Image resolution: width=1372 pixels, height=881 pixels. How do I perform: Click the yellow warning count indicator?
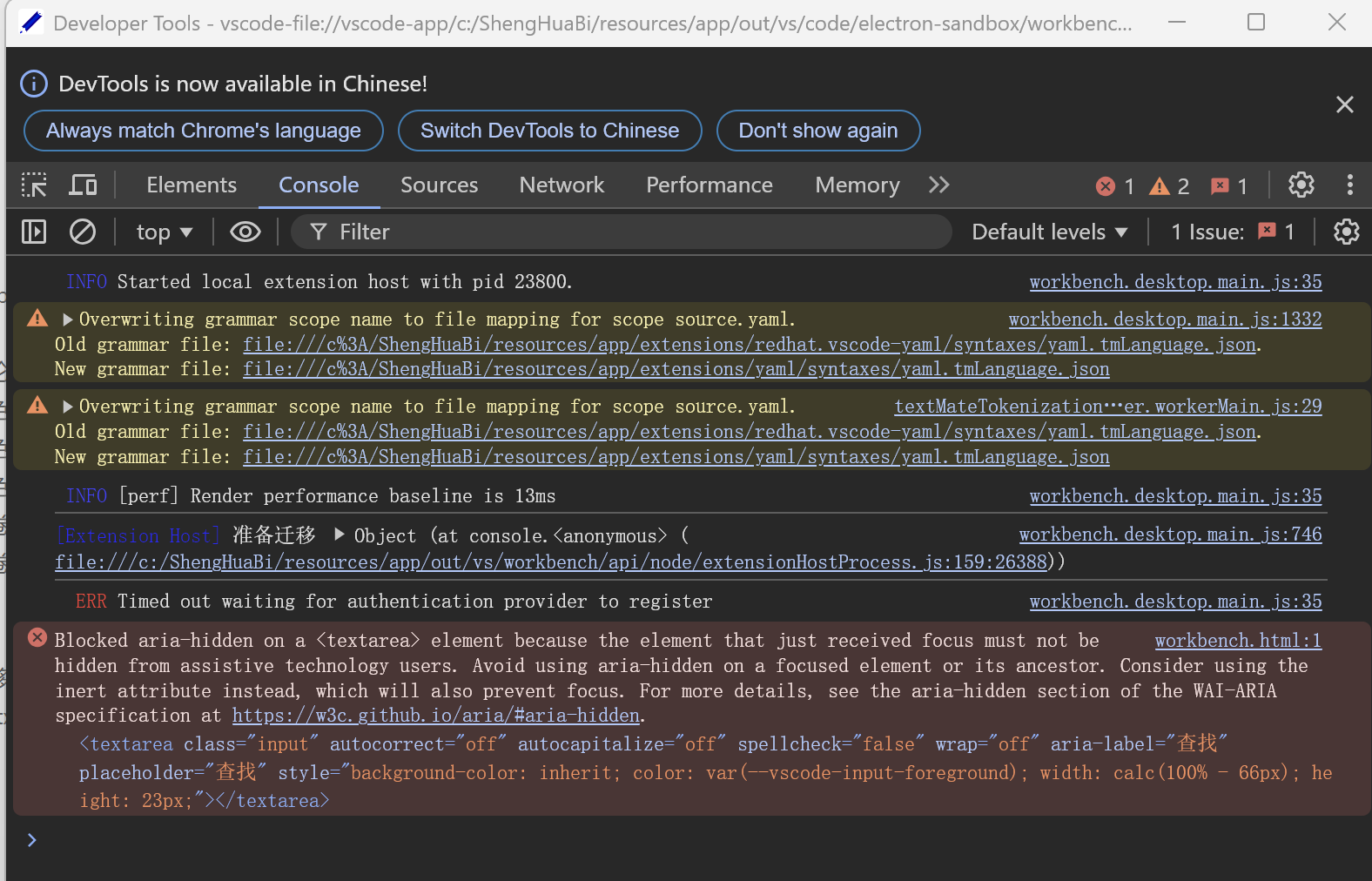point(1169,186)
